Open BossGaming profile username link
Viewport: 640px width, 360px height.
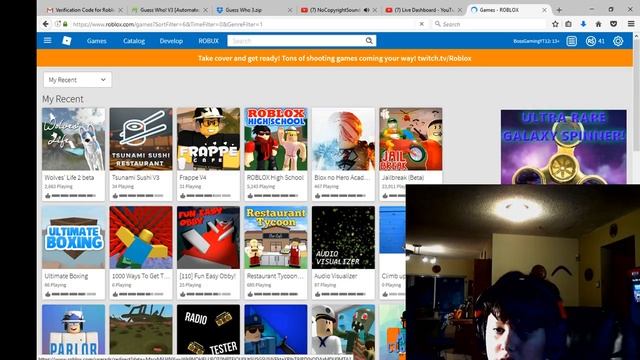[536, 41]
